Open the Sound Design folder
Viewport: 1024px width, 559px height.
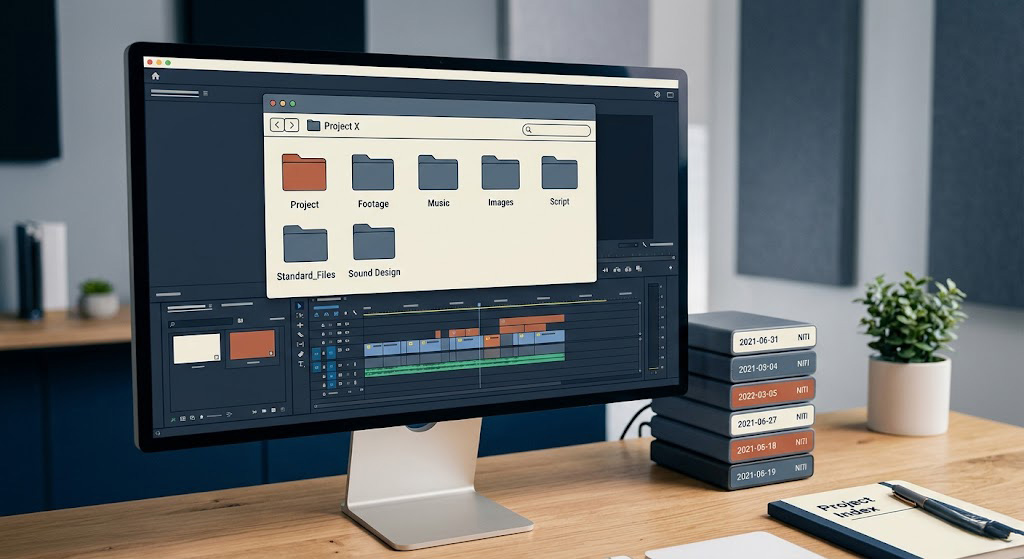click(374, 242)
